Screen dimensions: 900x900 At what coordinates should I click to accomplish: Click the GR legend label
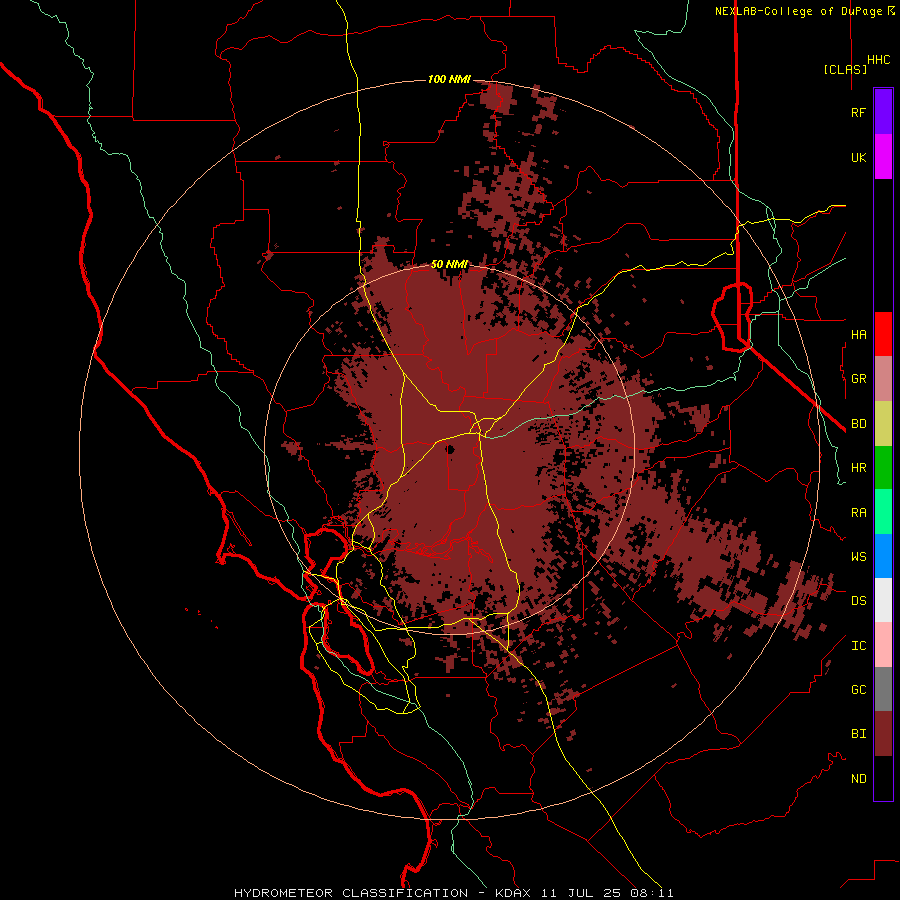point(858,379)
